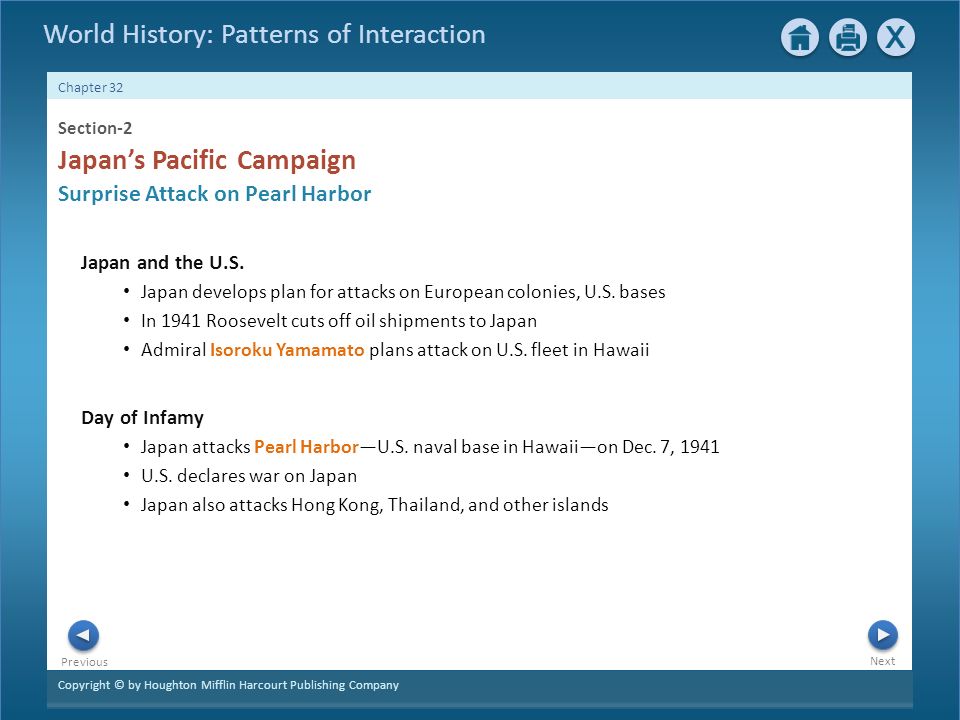
Task: Click the Next text label
Action: pos(882,661)
